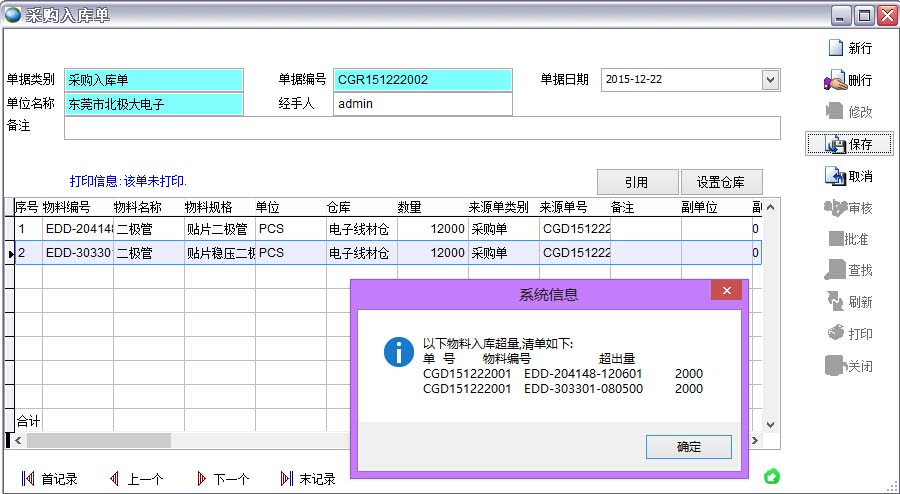Click inside the 备注 remarks field
The height and width of the screenshot is (494, 900).
420,128
